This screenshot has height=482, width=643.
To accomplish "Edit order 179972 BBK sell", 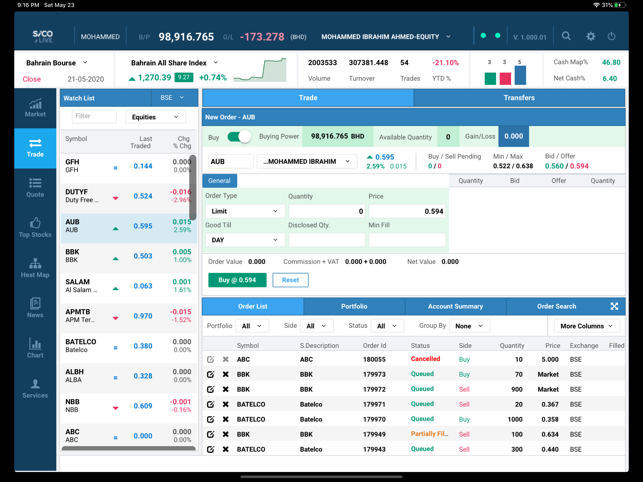I will [x=210, y=389].
